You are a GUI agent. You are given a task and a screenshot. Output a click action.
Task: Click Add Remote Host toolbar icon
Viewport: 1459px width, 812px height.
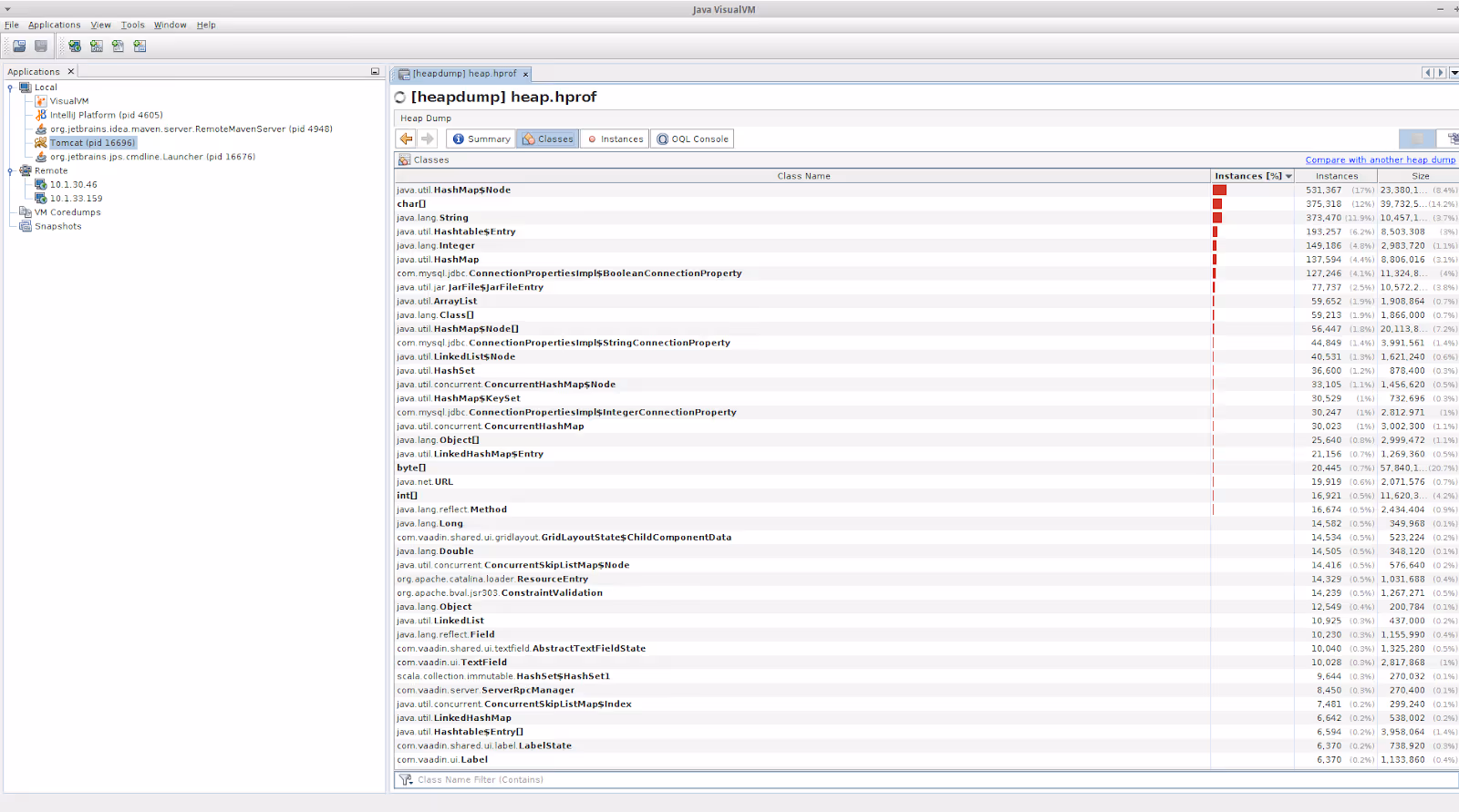tap(75, 46)
